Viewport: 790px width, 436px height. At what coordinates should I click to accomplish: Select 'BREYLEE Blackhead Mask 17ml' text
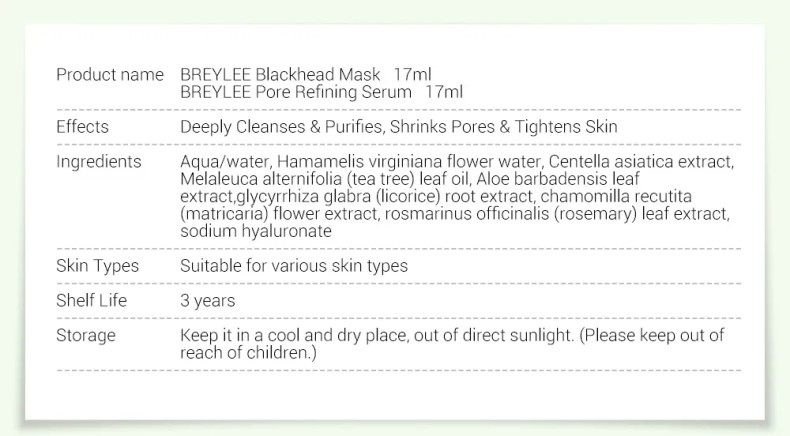tap(306, 75)
